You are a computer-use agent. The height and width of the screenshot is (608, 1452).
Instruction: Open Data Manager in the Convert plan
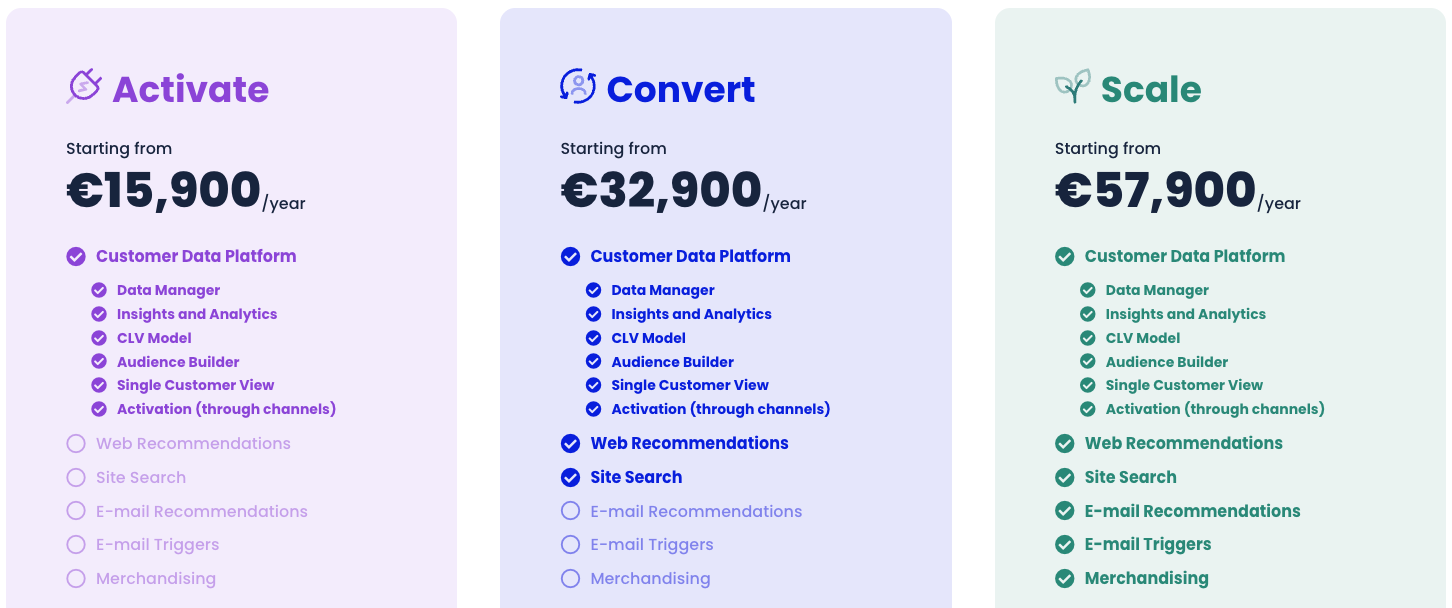(662, 290)
